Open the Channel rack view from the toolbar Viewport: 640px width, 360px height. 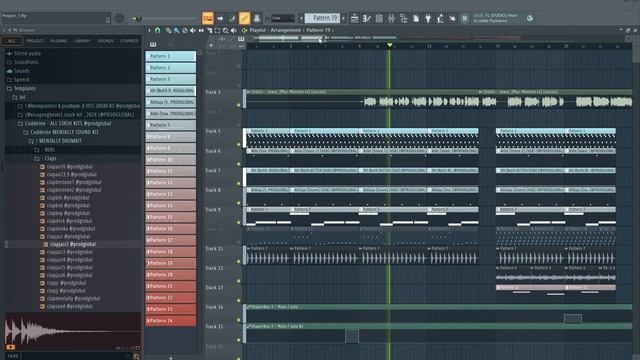pyautogui.click(x=379, y=18)
